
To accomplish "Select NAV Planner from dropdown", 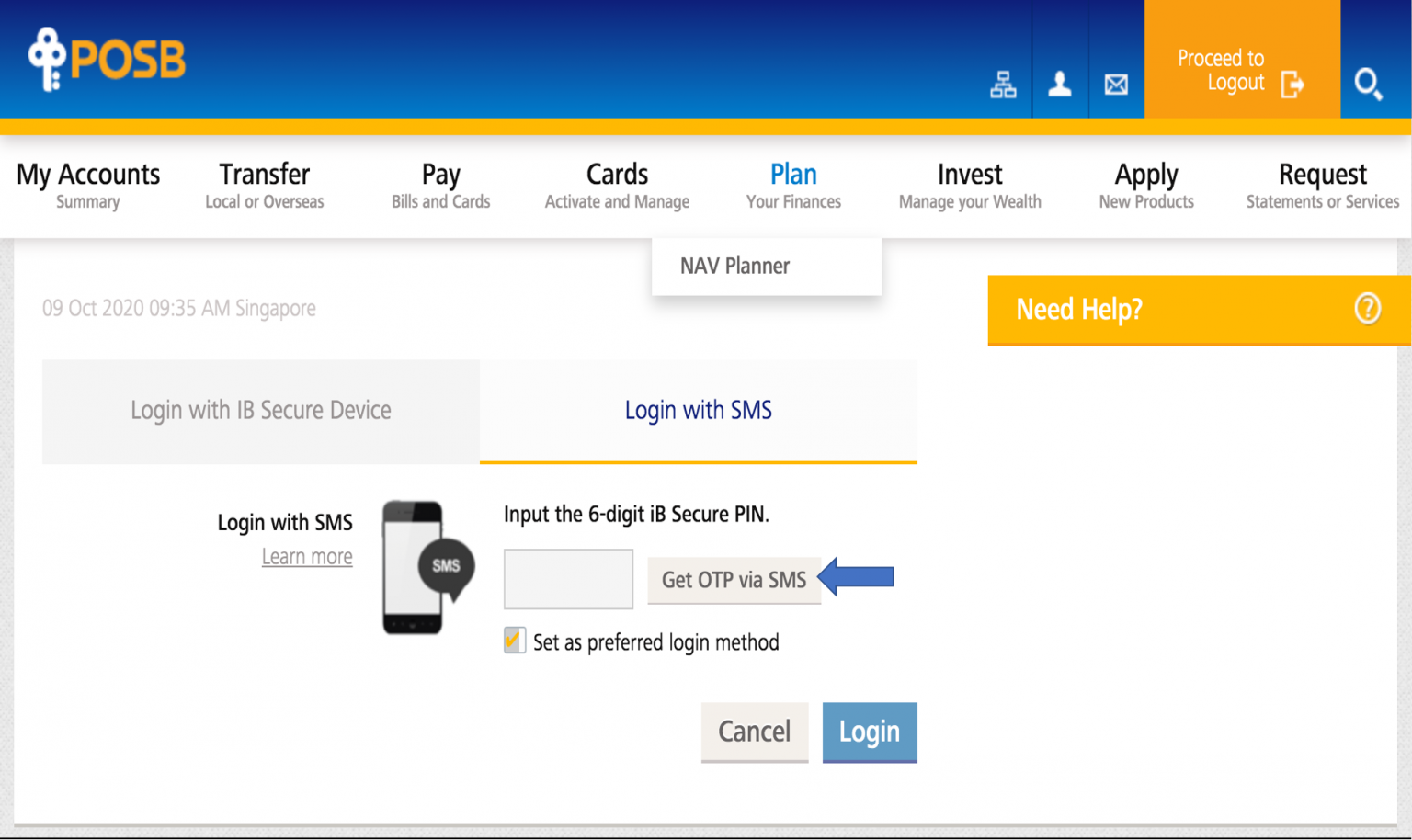I will [767, 267].
